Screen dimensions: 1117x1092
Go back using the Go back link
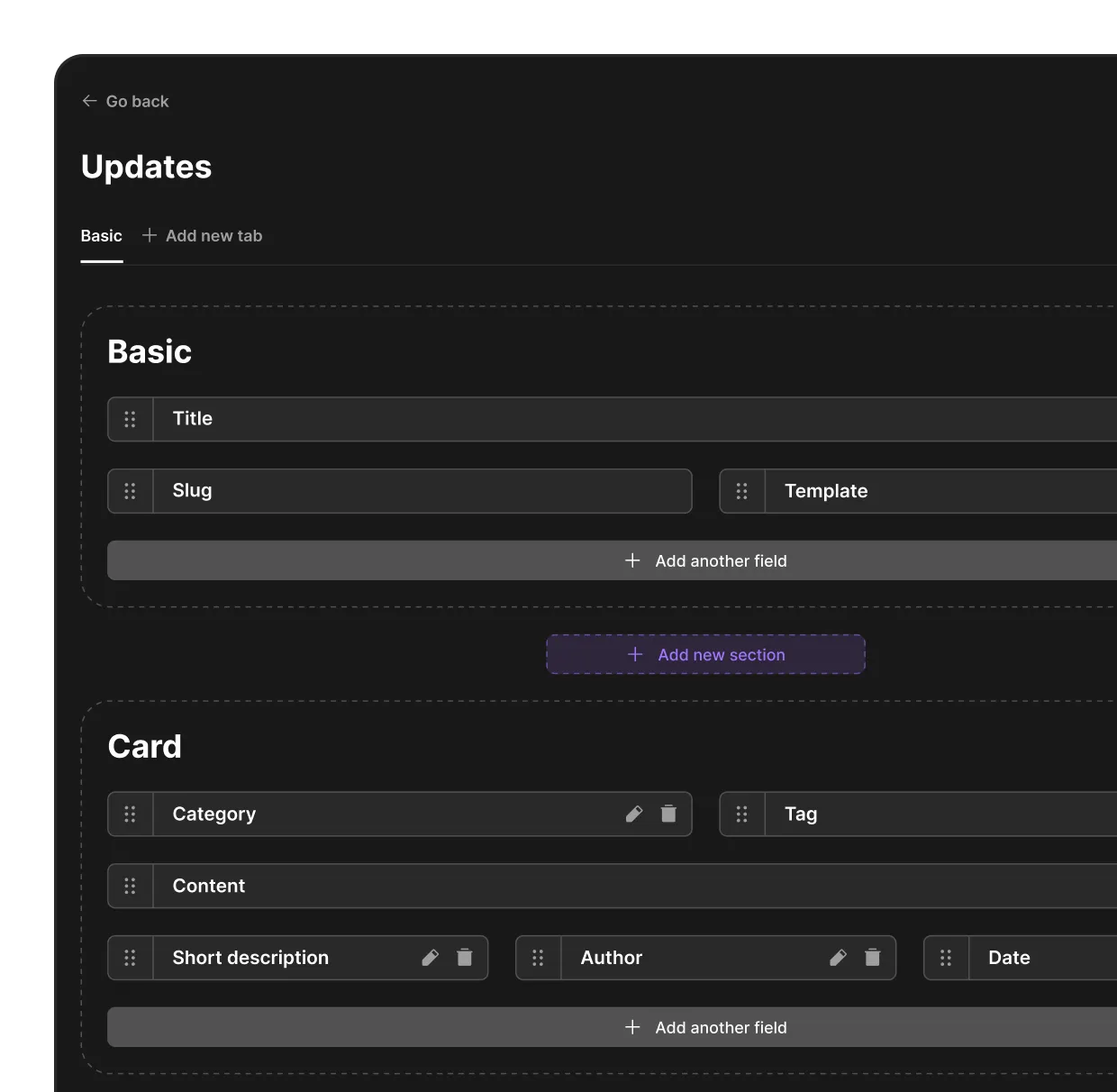click(125, 101)
